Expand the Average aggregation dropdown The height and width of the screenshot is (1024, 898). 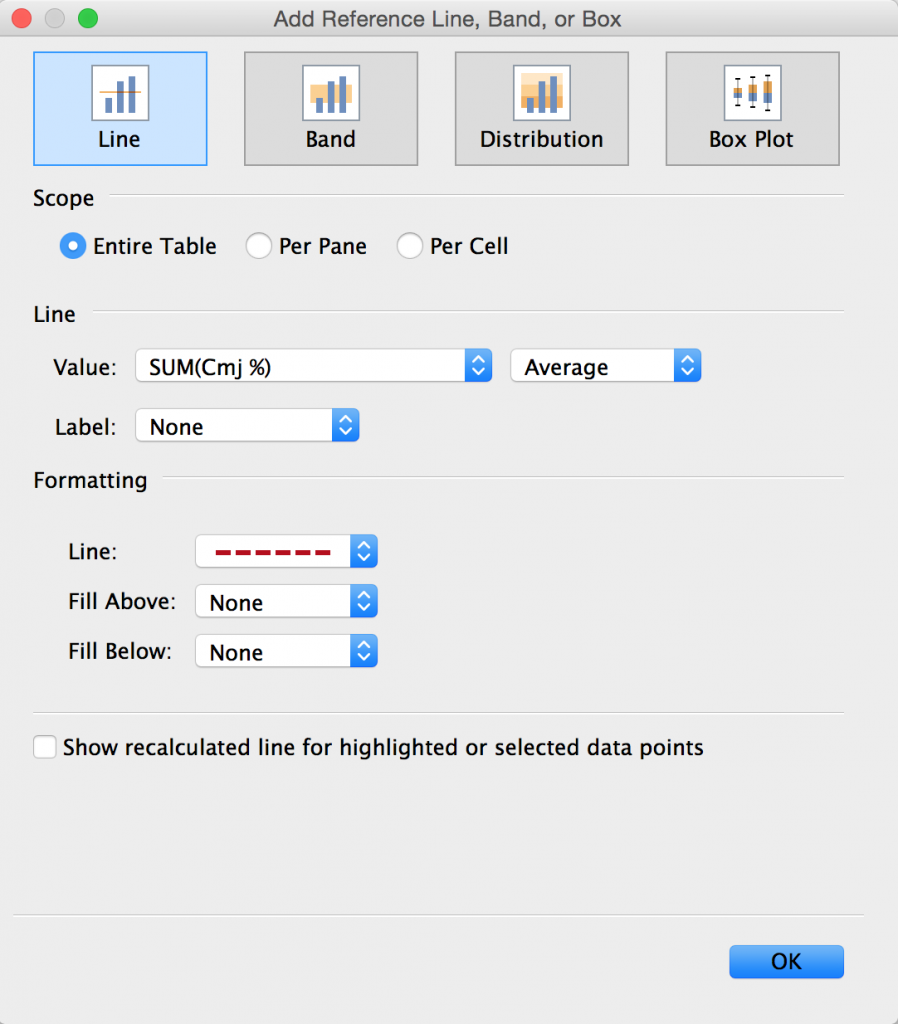605,367
